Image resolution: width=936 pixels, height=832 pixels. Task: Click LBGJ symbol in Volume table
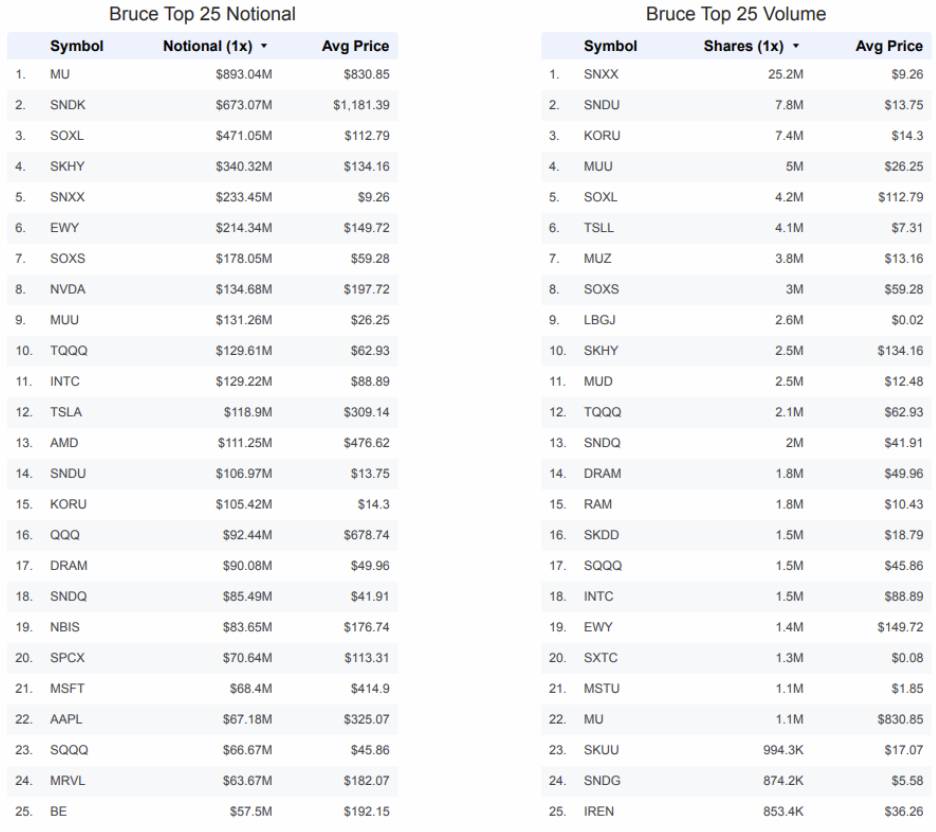[599, 320]
